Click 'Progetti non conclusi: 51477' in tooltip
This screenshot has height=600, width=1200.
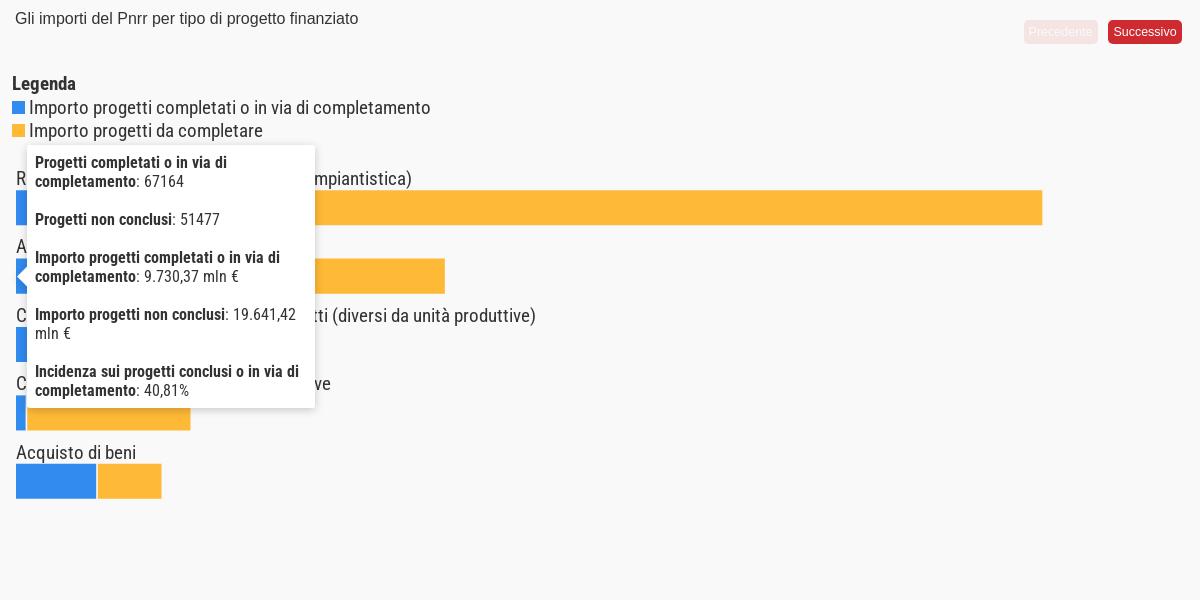click(127, 219)
